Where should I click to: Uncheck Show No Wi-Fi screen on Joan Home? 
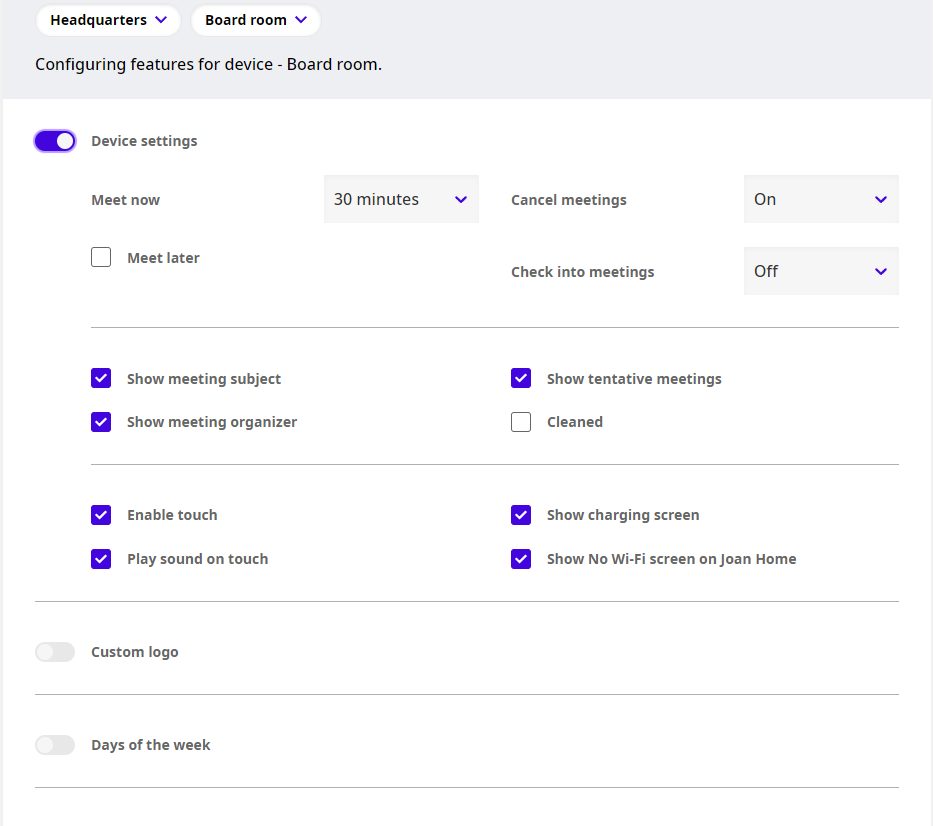tap(521, 559)
